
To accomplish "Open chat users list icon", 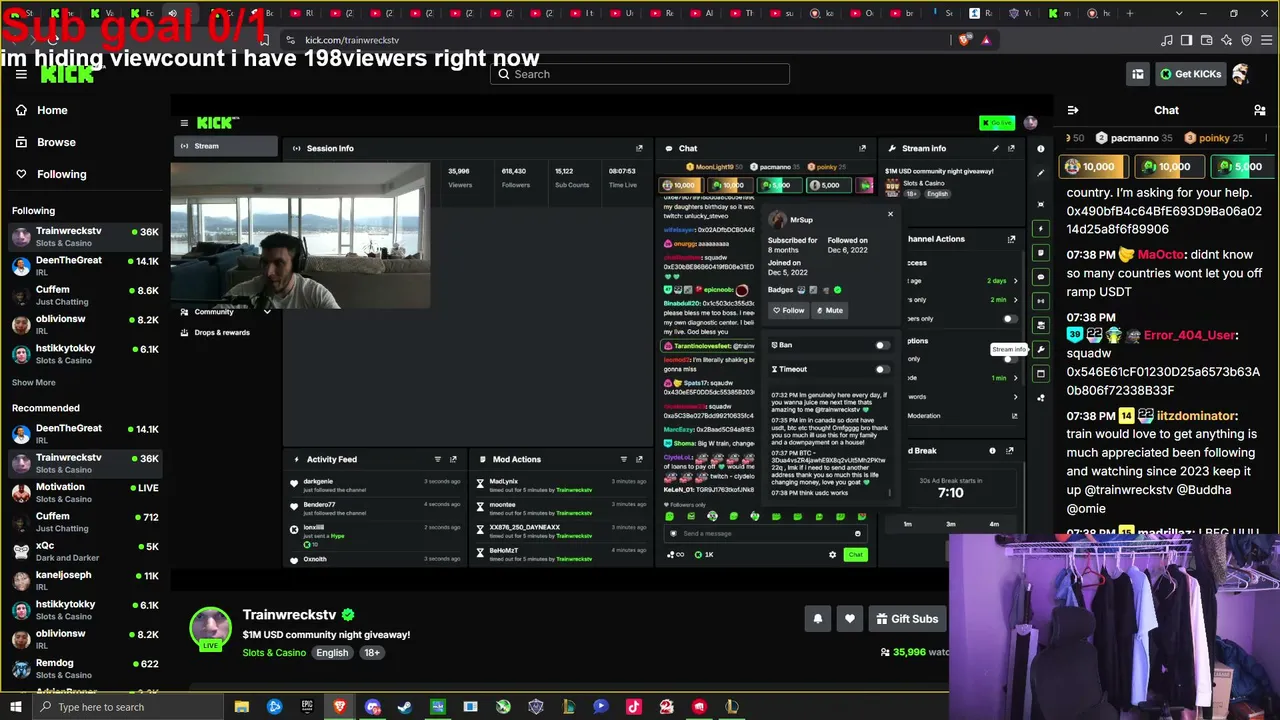I will coord(1259,110).
